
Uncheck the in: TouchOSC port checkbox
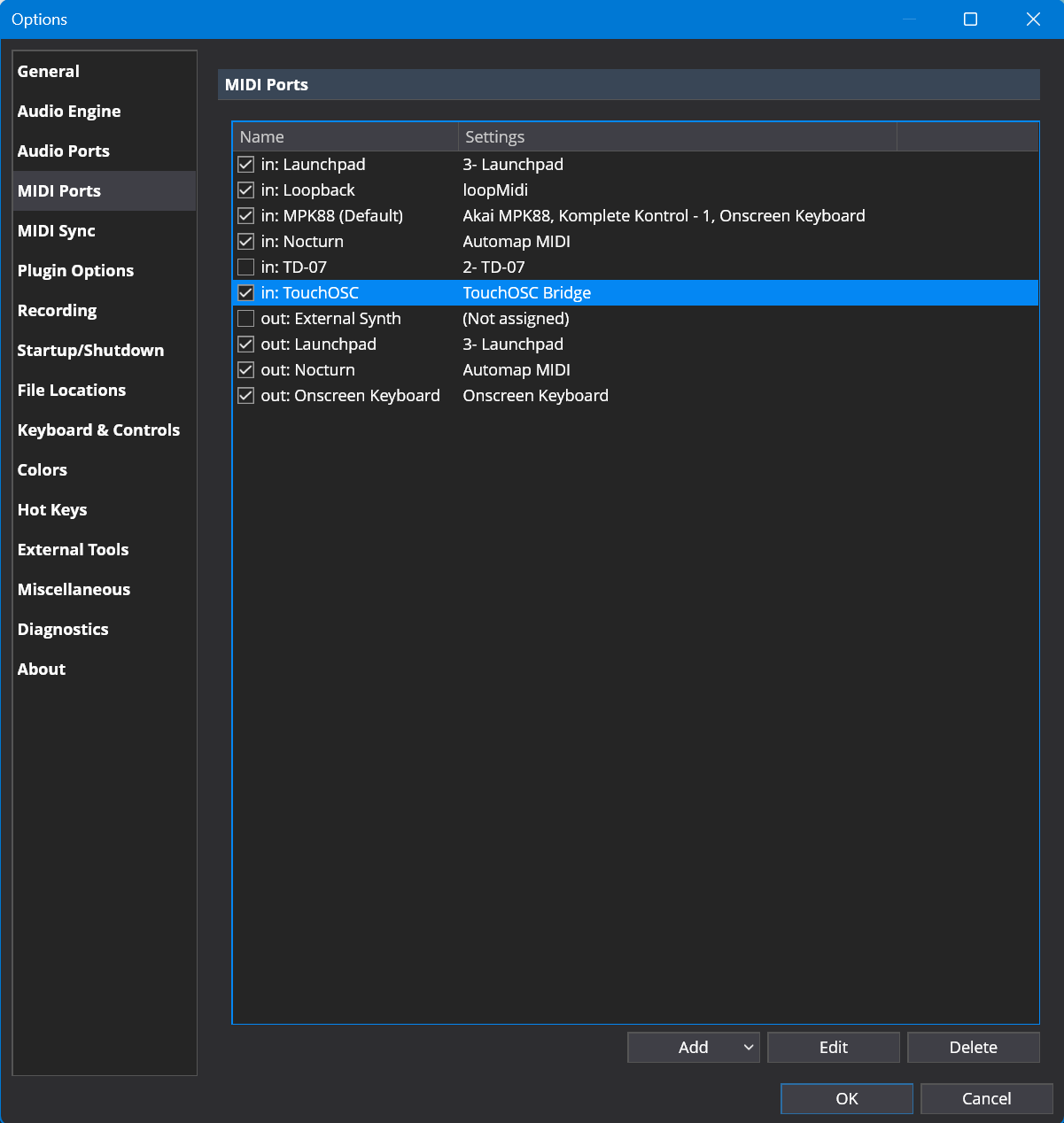tap(246, 293)
